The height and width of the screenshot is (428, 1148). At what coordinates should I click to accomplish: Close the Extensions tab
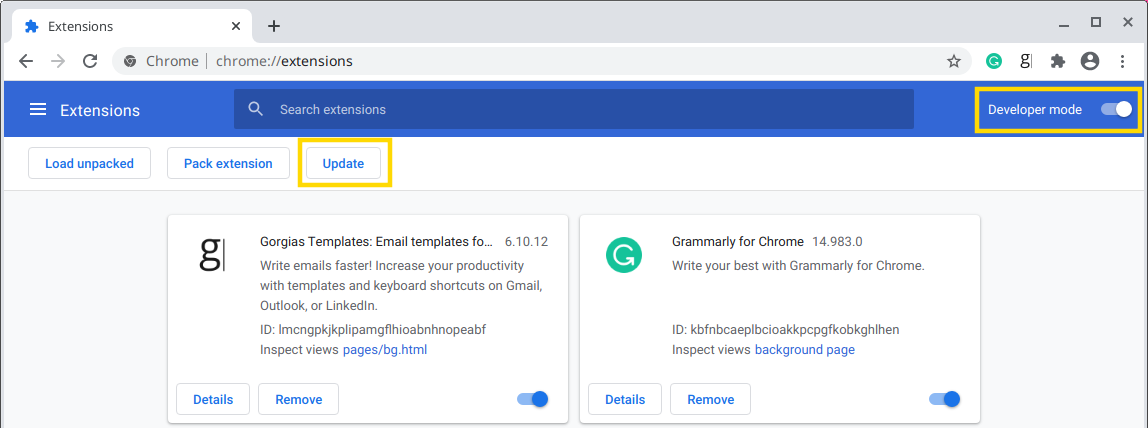236,26
